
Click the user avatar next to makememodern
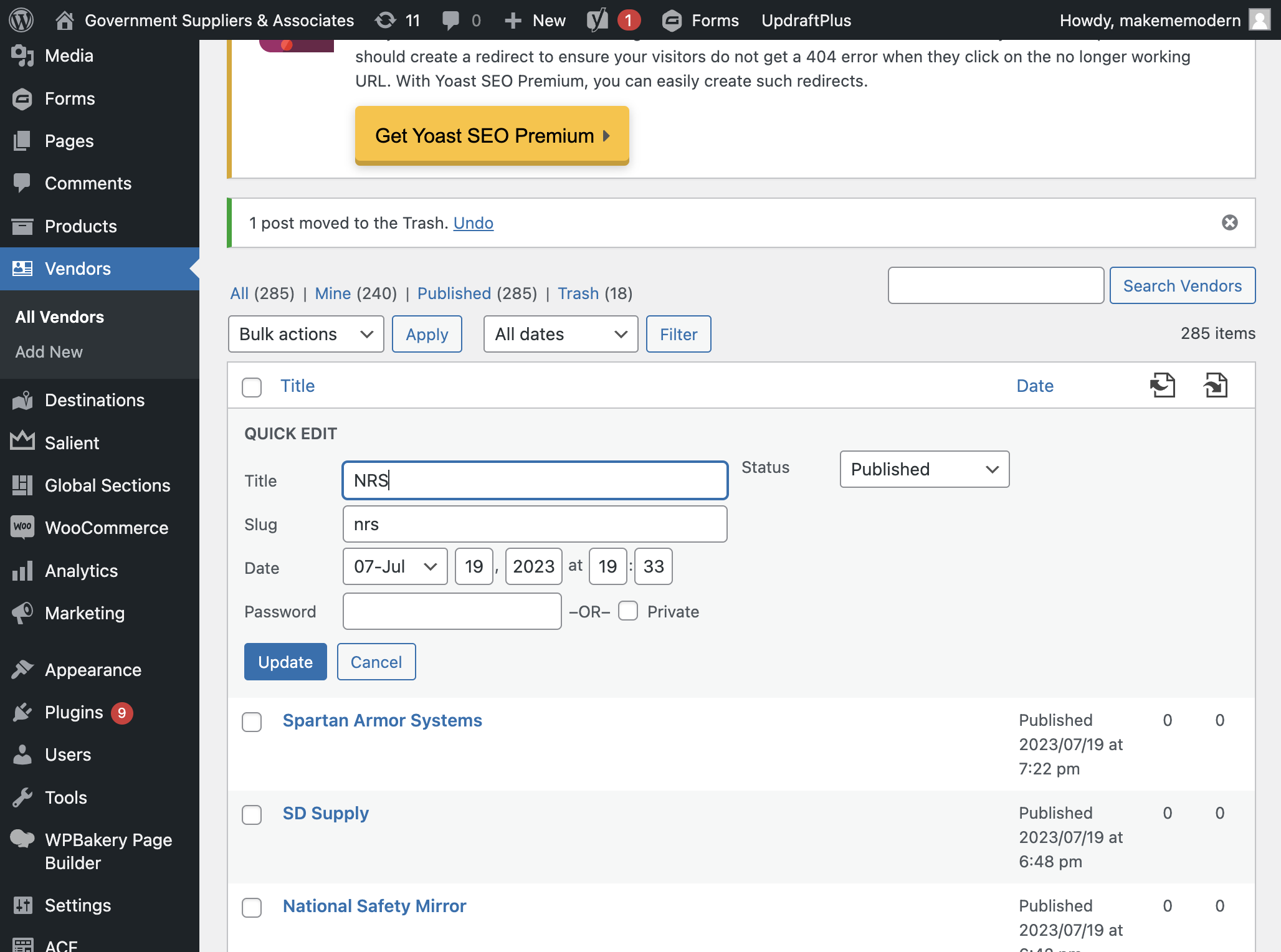point(1259,20)
